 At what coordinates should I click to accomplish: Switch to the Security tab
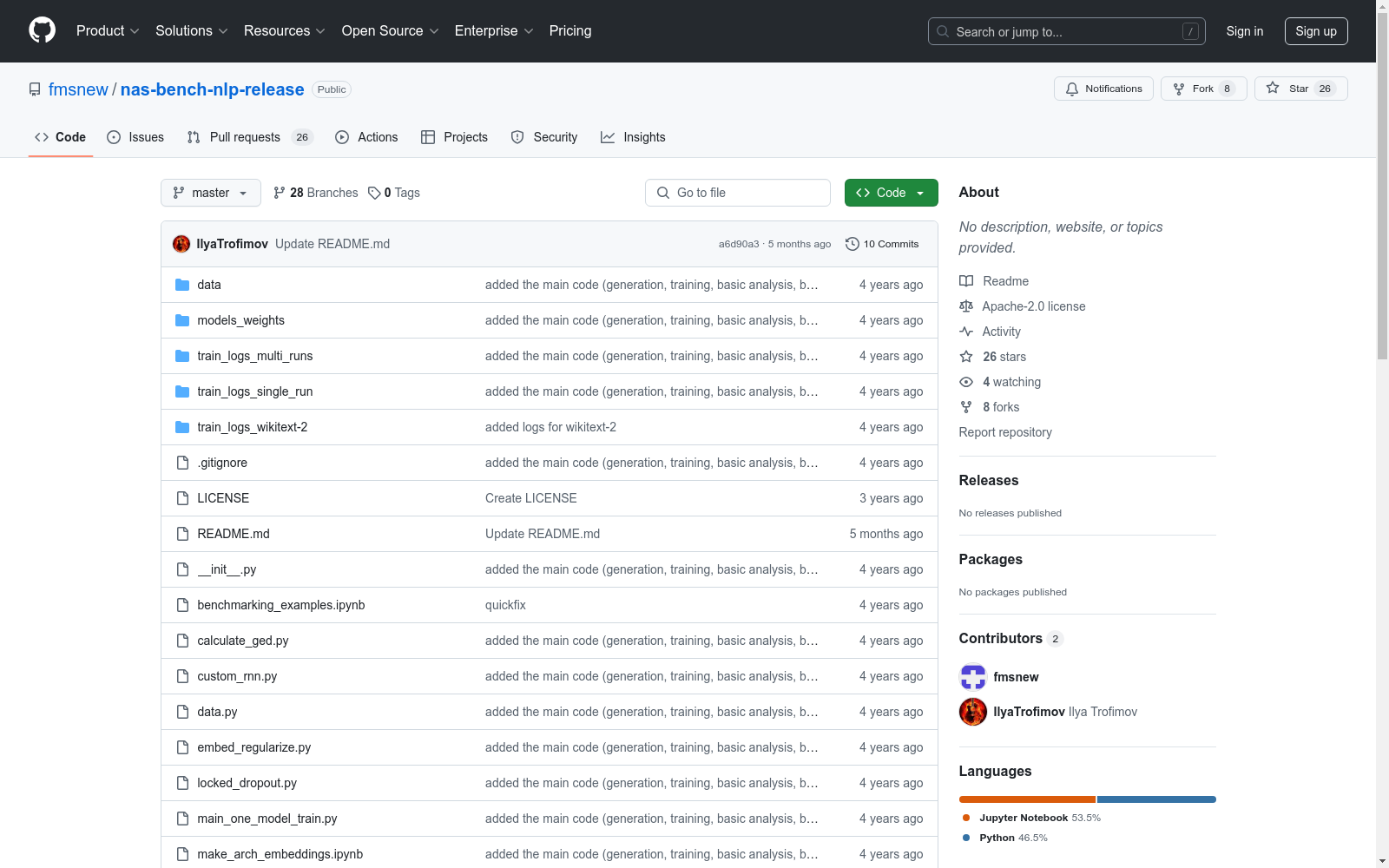coord(544,137)
